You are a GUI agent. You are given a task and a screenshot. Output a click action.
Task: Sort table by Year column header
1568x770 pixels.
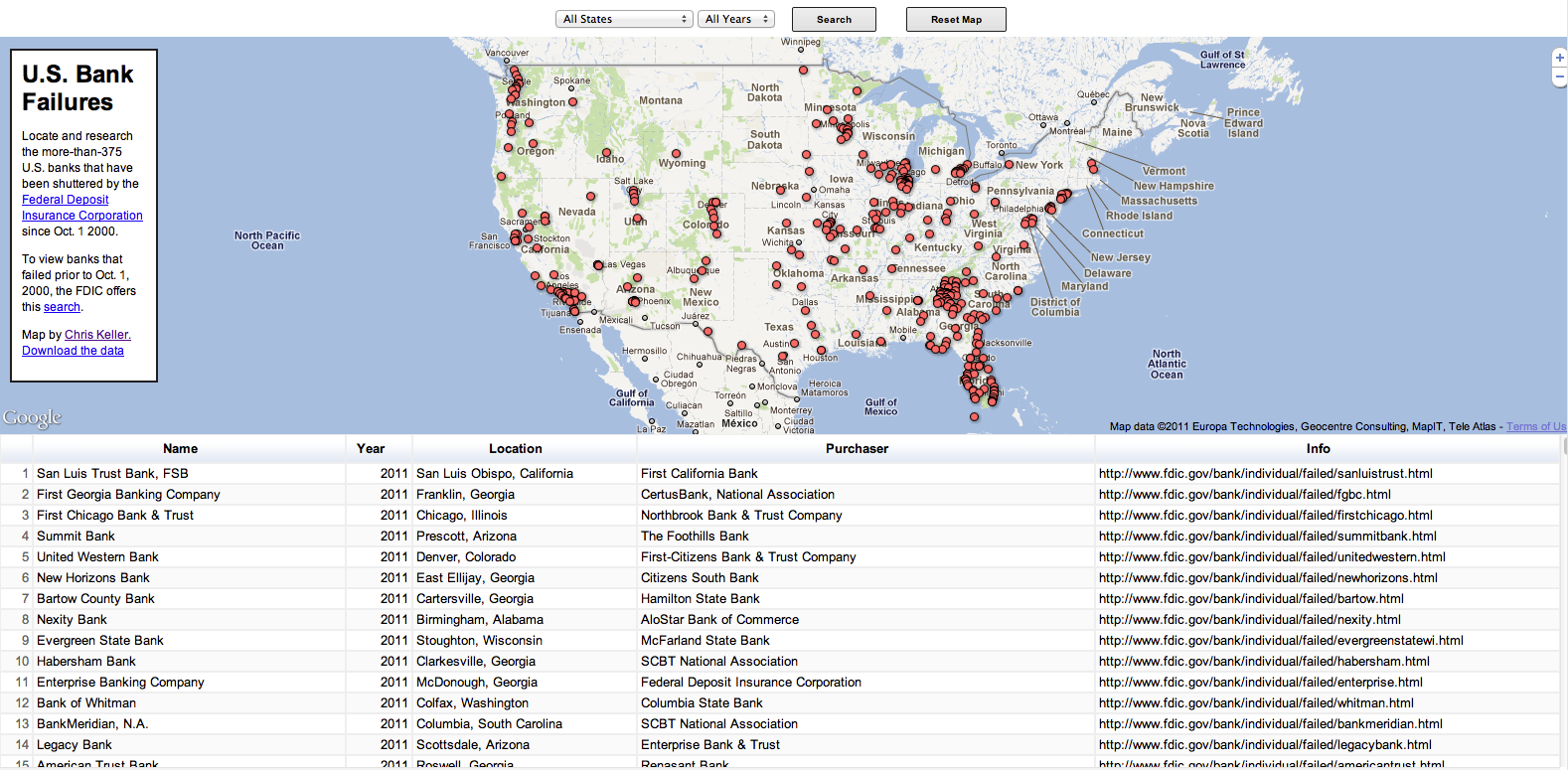tap(371, 449)
